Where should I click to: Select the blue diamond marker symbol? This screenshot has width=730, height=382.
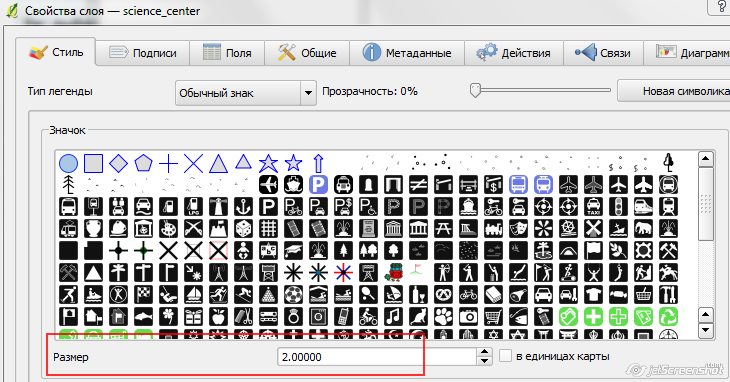point(118,163)
